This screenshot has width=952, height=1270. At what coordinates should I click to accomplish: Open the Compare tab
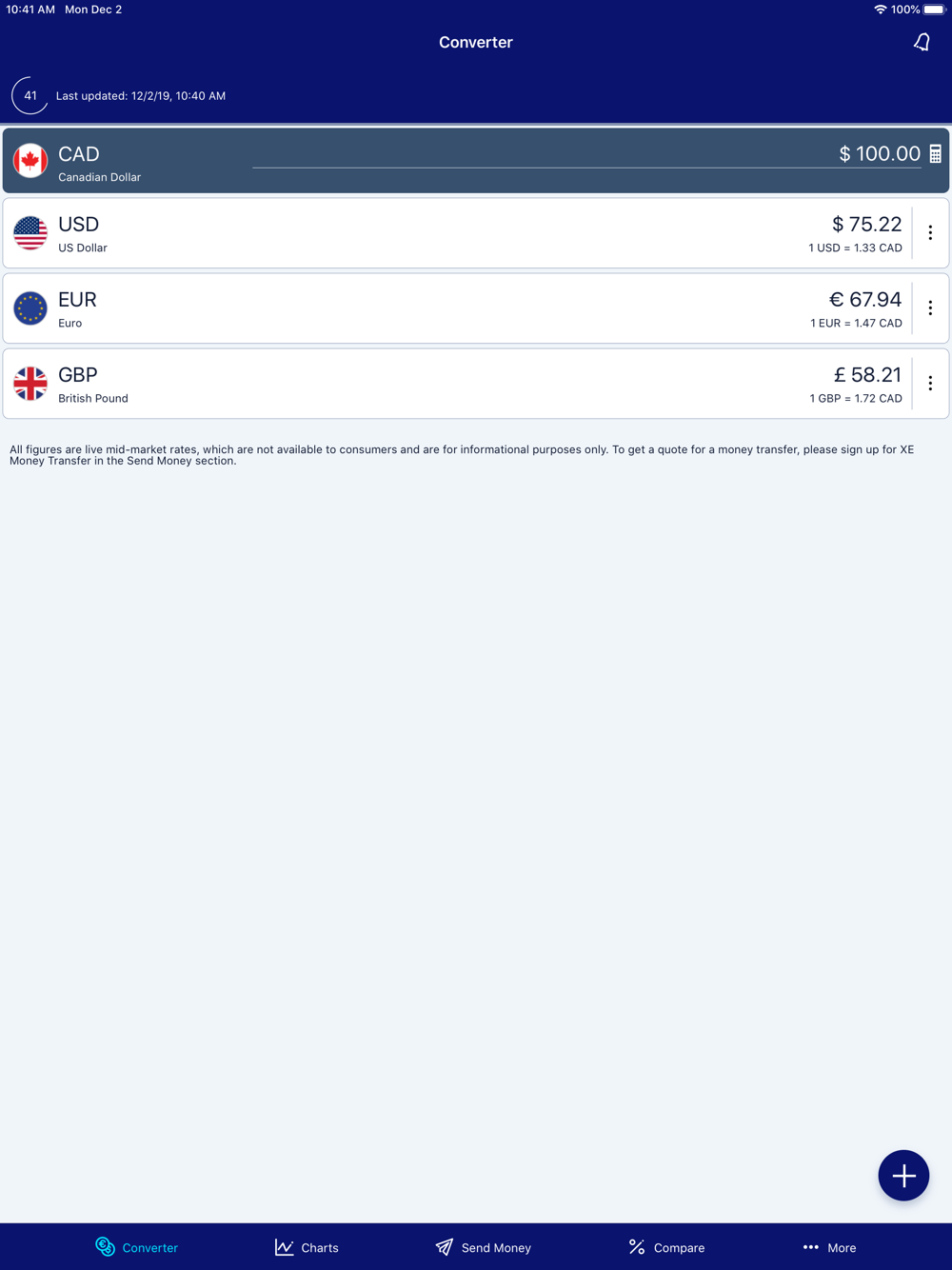tap(666, 1247)
